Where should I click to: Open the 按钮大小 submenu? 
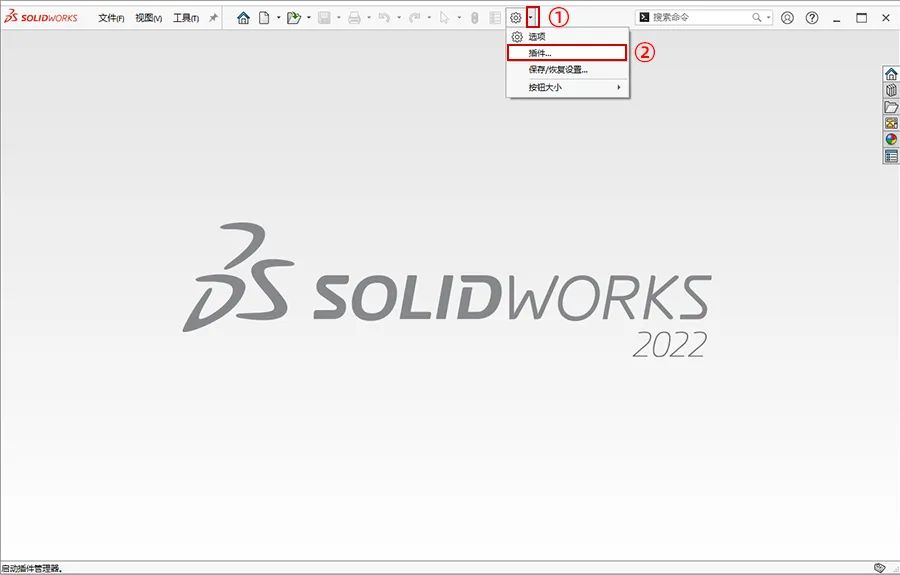pyautogui.click(x=567, y=87)
